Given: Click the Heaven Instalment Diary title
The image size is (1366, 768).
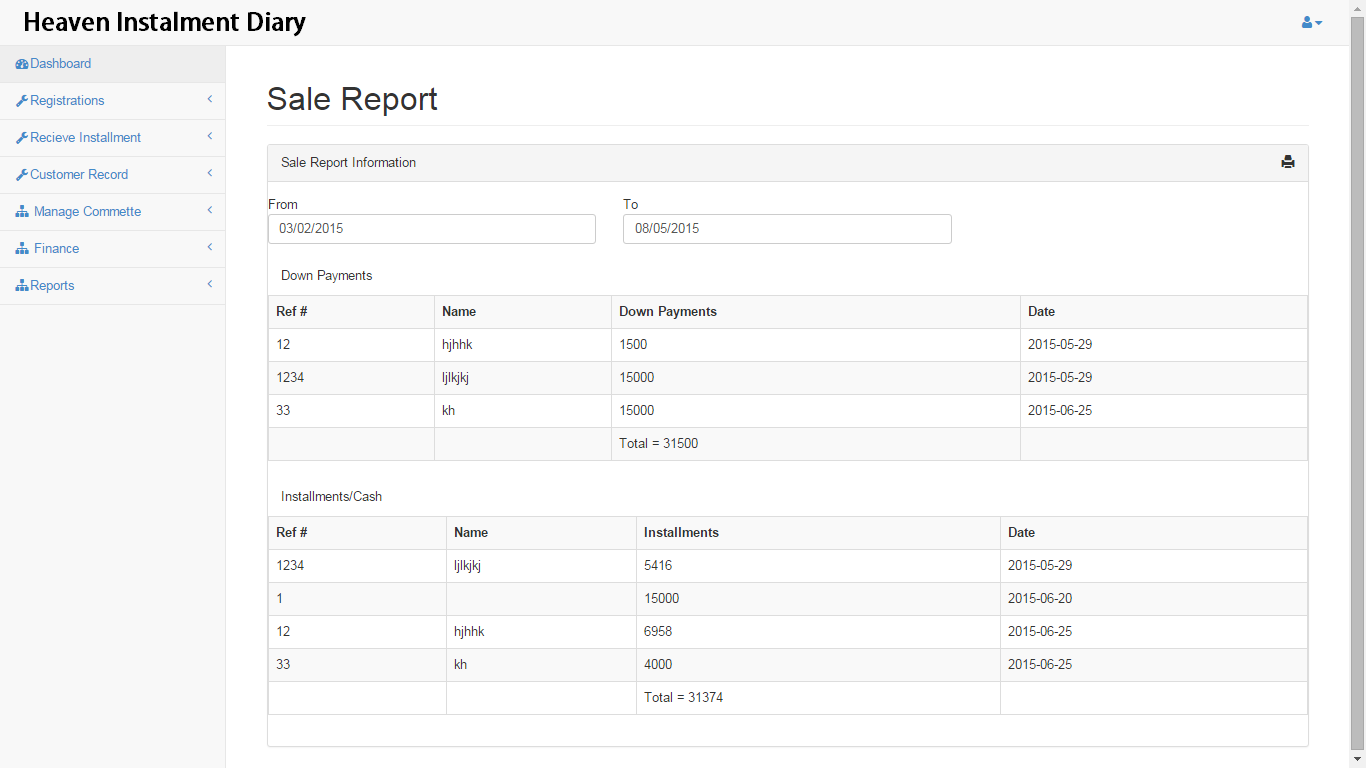Looking at the screenshot, I should (165, 22).
